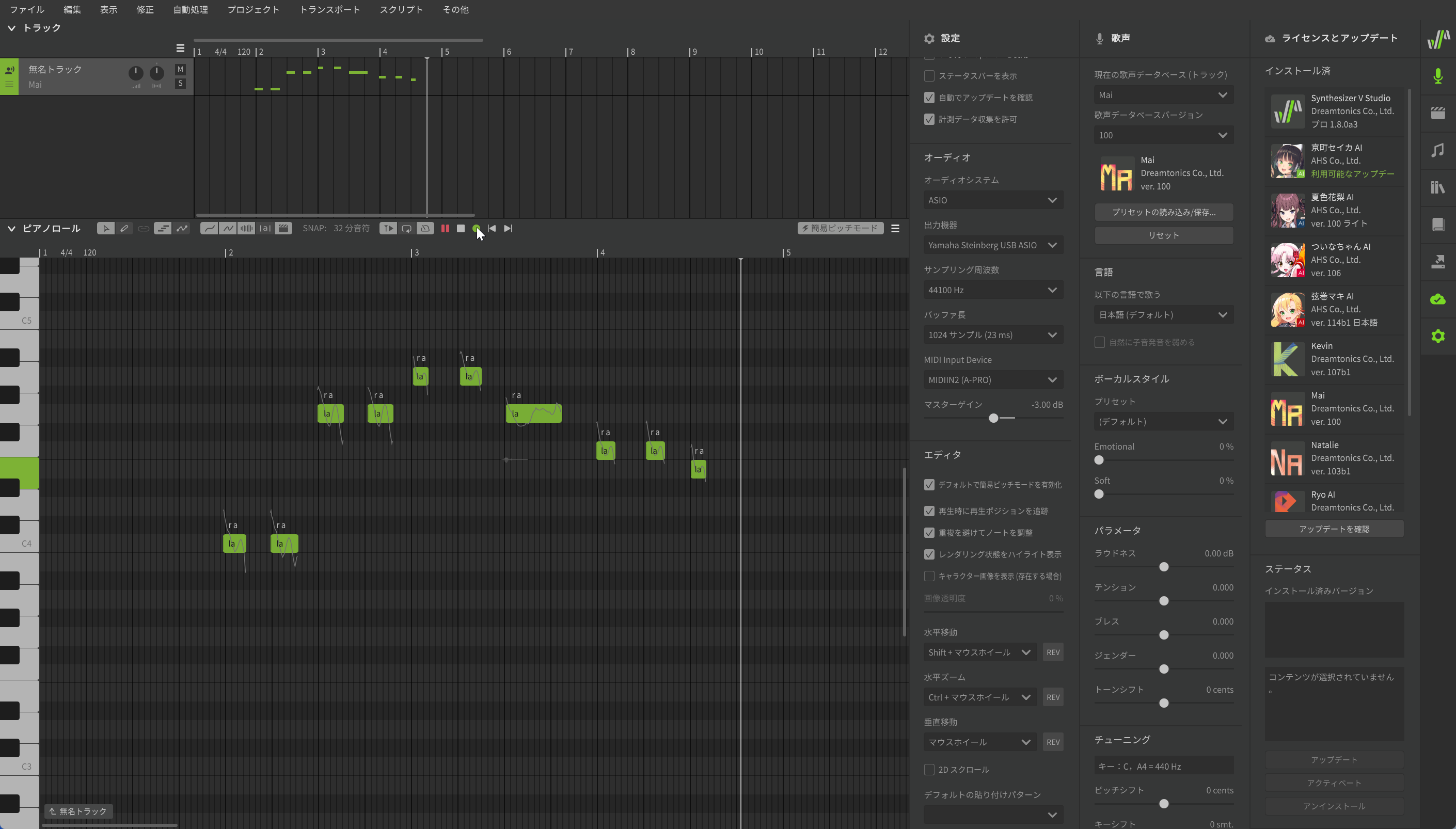Open the スクリプト menu
This screenshot has width=1456, height=829.
(402, 9)
